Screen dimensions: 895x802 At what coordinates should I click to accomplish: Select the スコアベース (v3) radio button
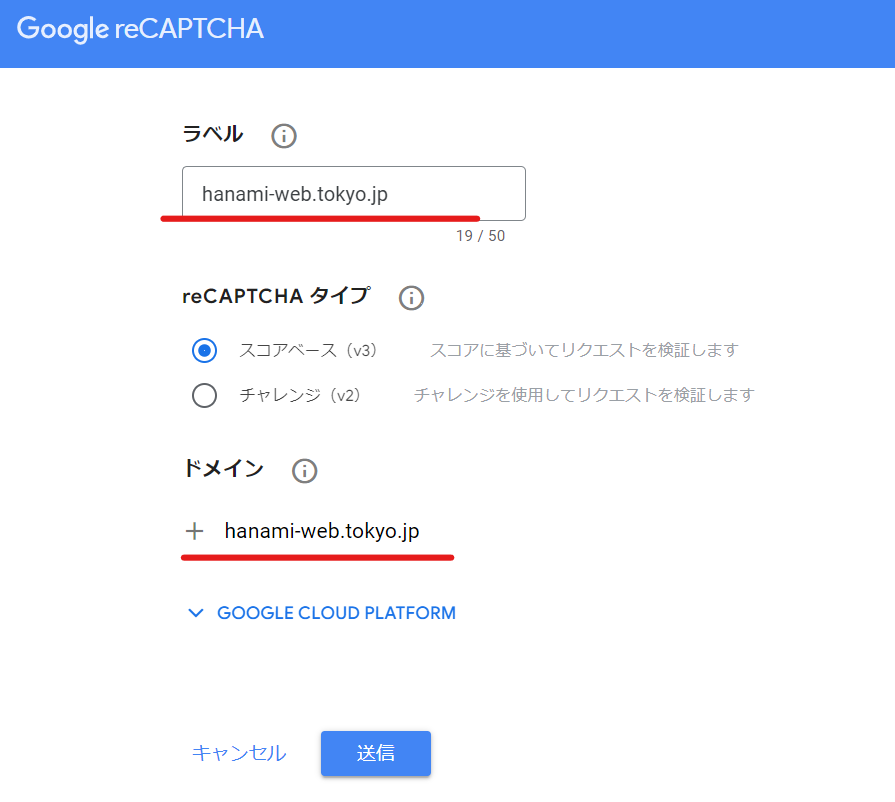point(204,351)
